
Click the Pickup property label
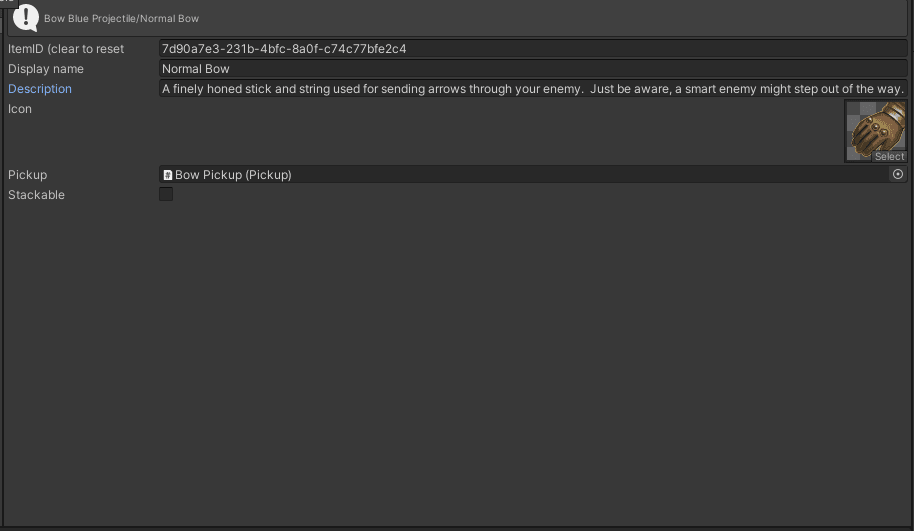[x=28, y=175]
